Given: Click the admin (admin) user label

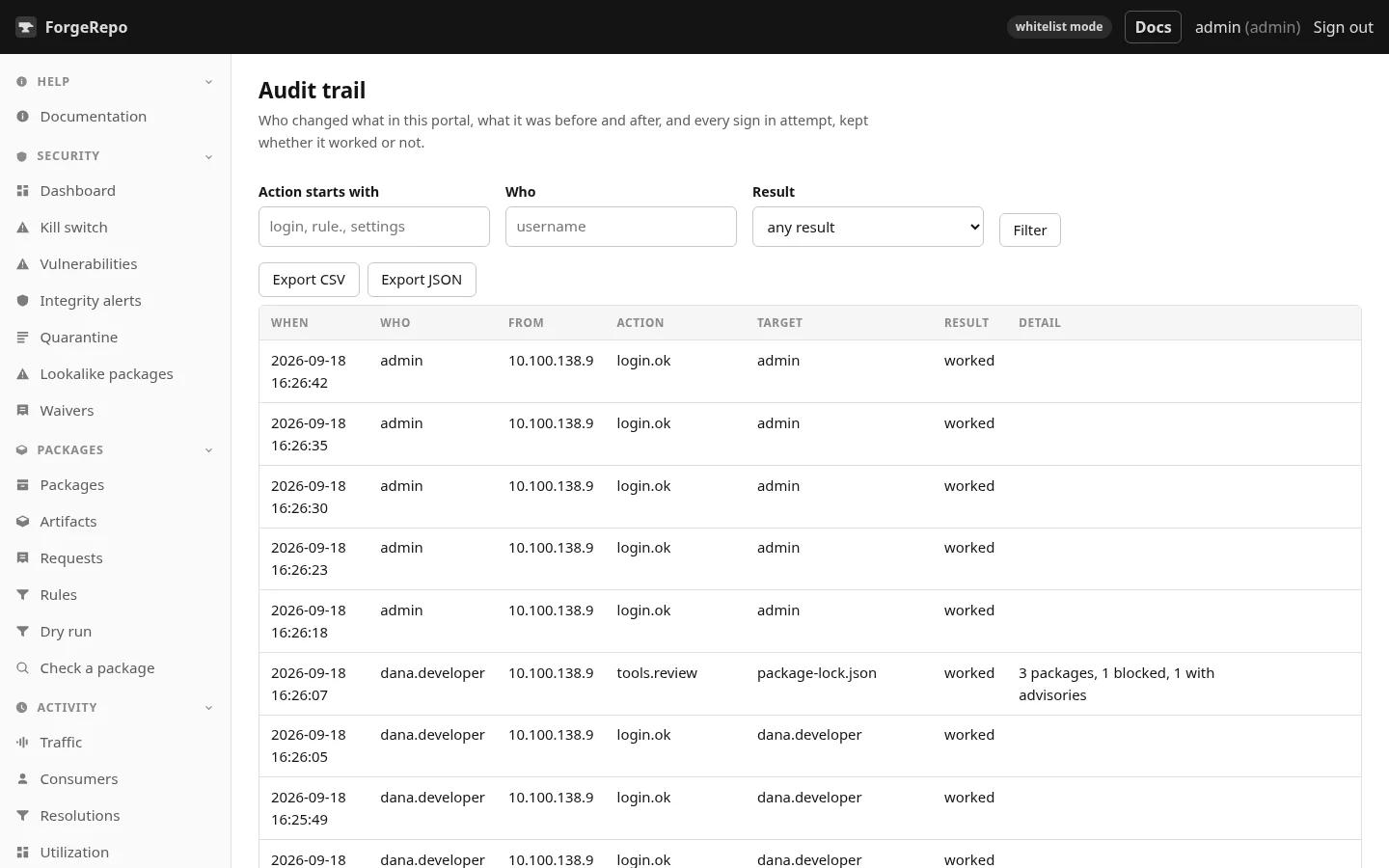Looking at the screenshot, I should pos(1247,27).
